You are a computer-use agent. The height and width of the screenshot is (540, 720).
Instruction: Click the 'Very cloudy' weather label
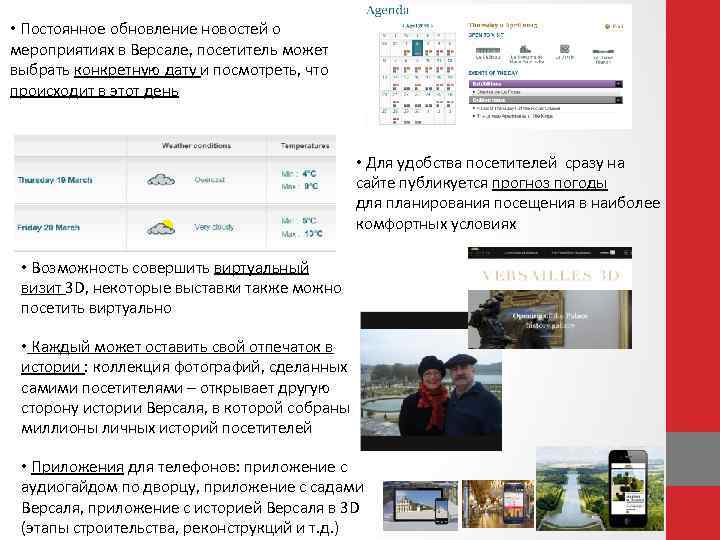[x=214, y=227]
